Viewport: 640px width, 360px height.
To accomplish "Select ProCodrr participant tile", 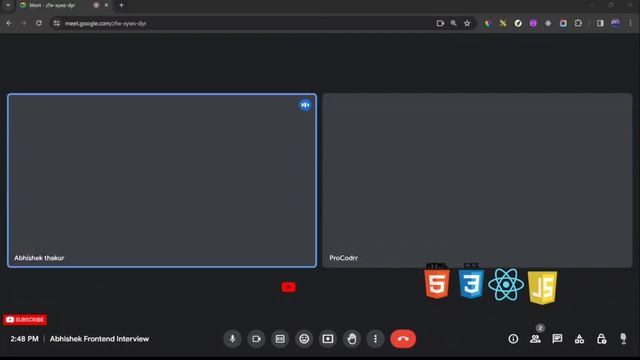I will [x=477, y=180].
